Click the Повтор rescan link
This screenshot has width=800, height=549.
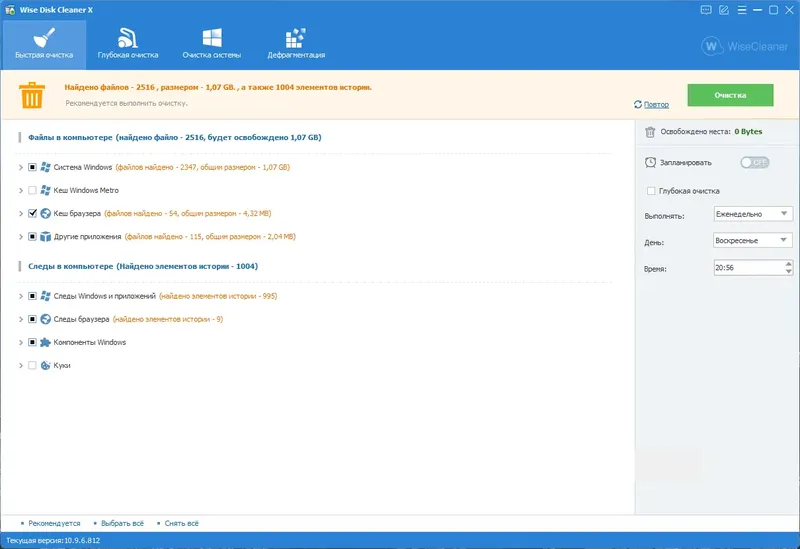point(656,105)
